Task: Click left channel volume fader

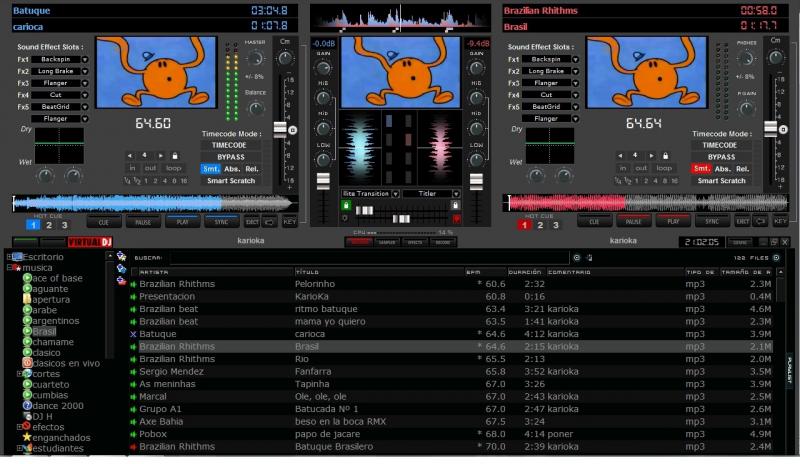Action: tap(323, 181)
